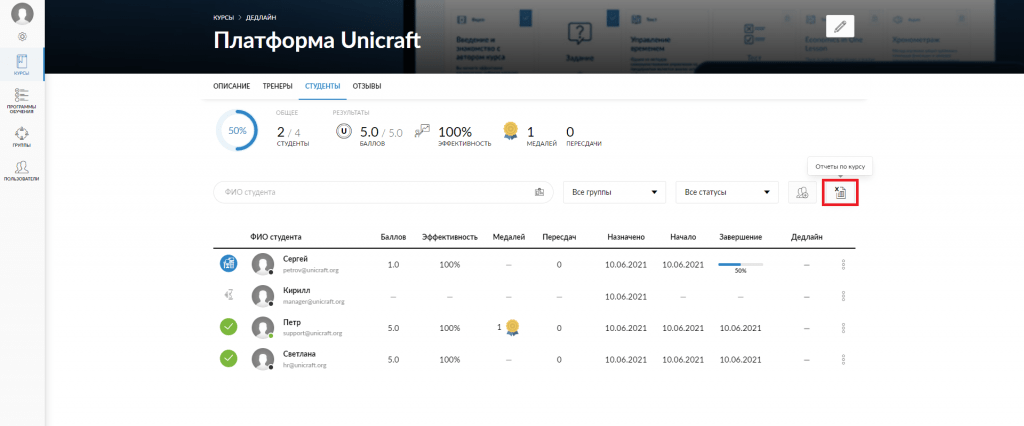
Task: Click email petrov@unicraft.org
Action: 311,270
